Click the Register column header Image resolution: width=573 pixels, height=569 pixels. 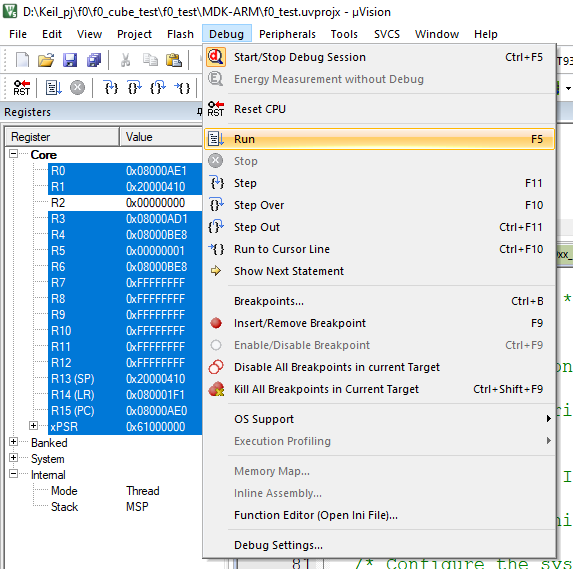click(62, 137)
